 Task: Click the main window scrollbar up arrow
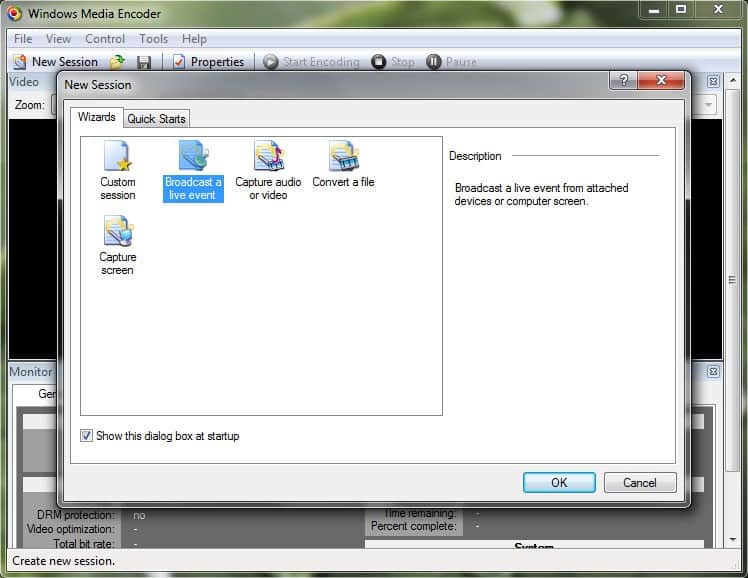(733, 80)
